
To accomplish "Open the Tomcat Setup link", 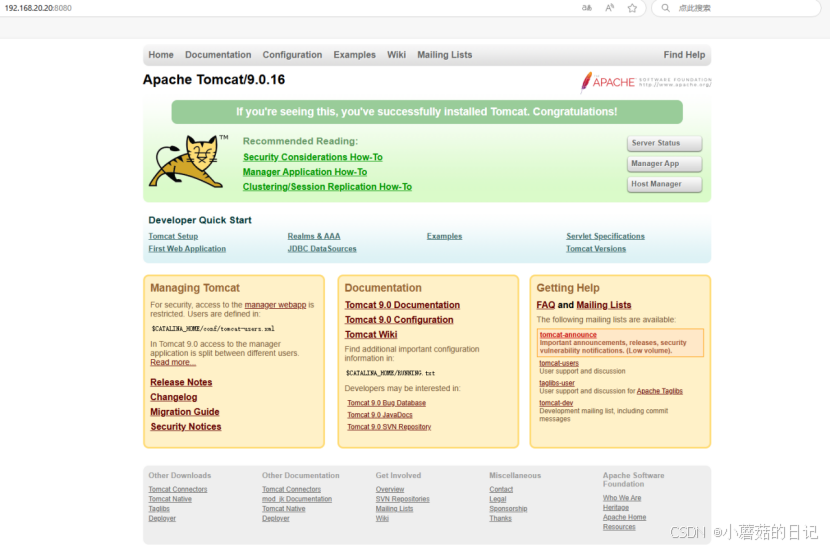I will [173, 236].
